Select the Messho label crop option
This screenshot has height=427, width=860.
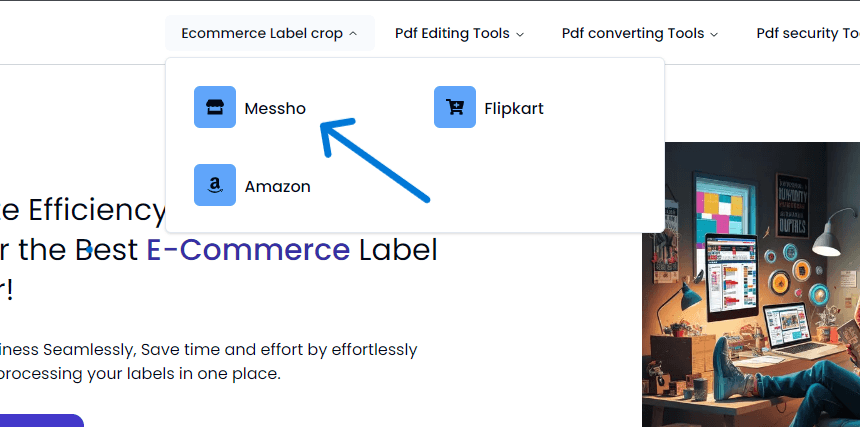click(250, 107)
